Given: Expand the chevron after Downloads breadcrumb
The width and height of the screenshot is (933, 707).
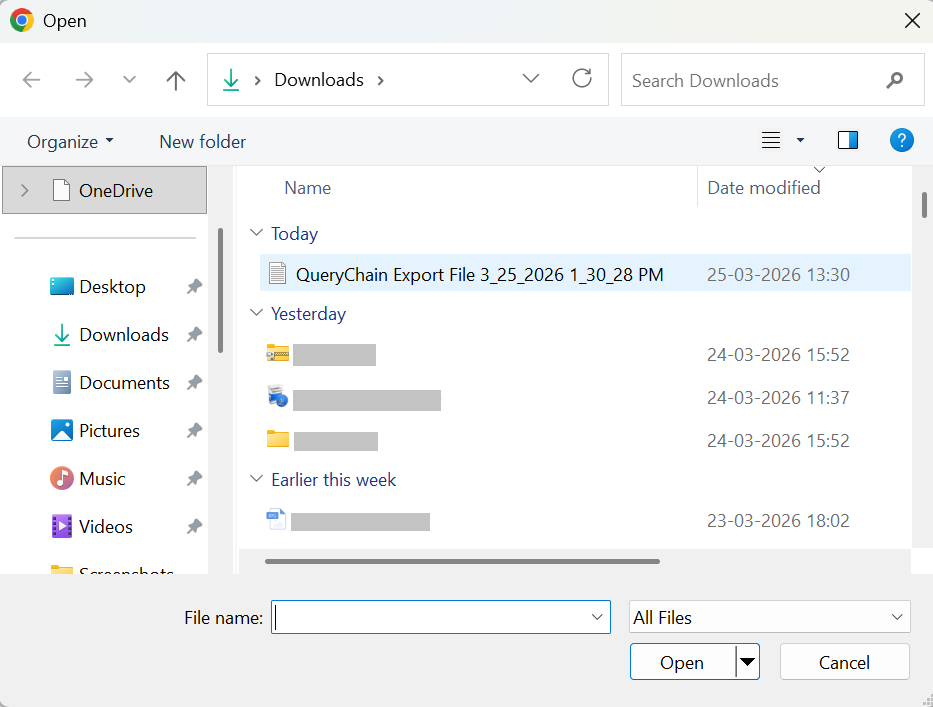Looking at the screenshot, I should click(381, 80).
